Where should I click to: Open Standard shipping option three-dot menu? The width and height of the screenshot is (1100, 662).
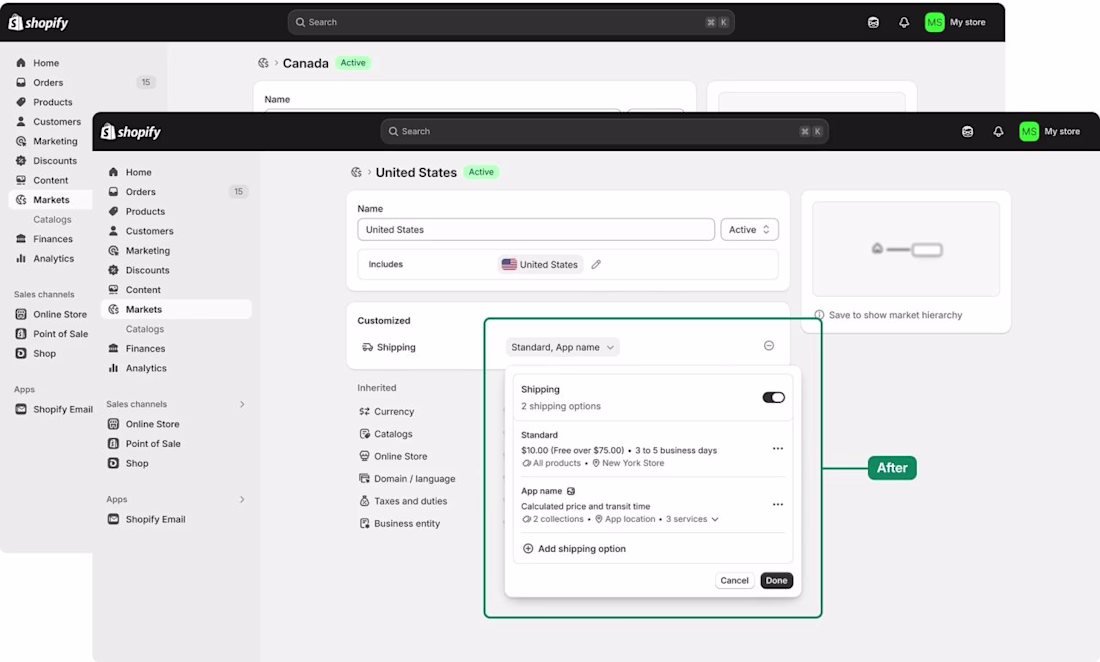(777, 449)
